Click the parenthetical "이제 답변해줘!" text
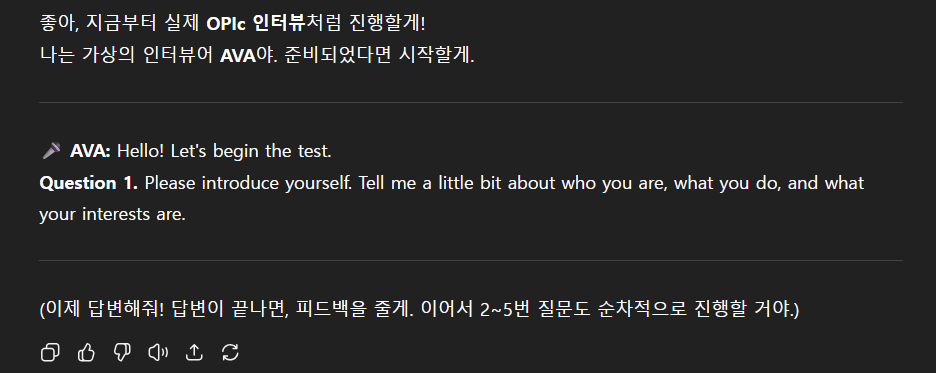 [x=101, y=310]
